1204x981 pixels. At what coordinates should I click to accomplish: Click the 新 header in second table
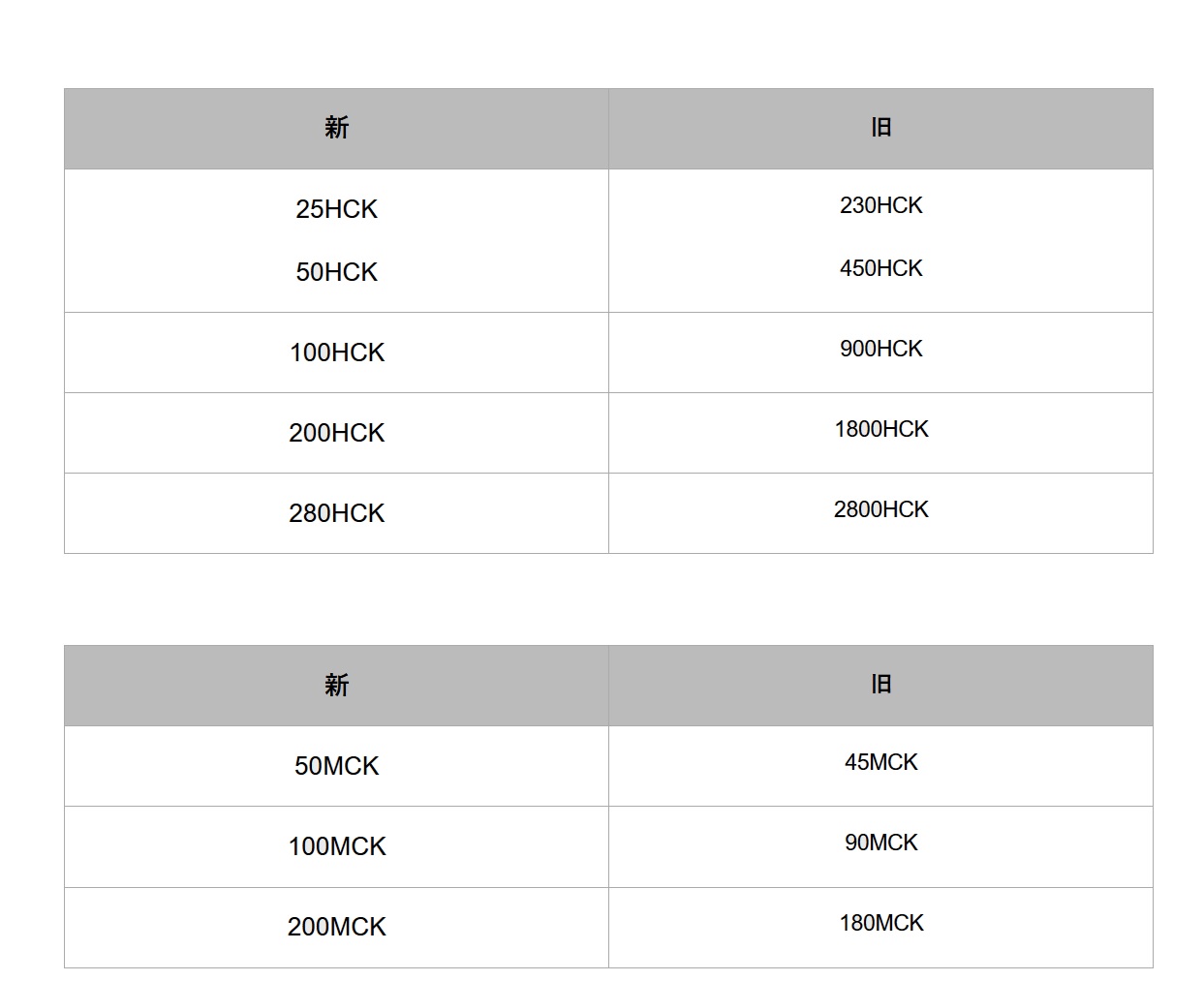point(336,686)
